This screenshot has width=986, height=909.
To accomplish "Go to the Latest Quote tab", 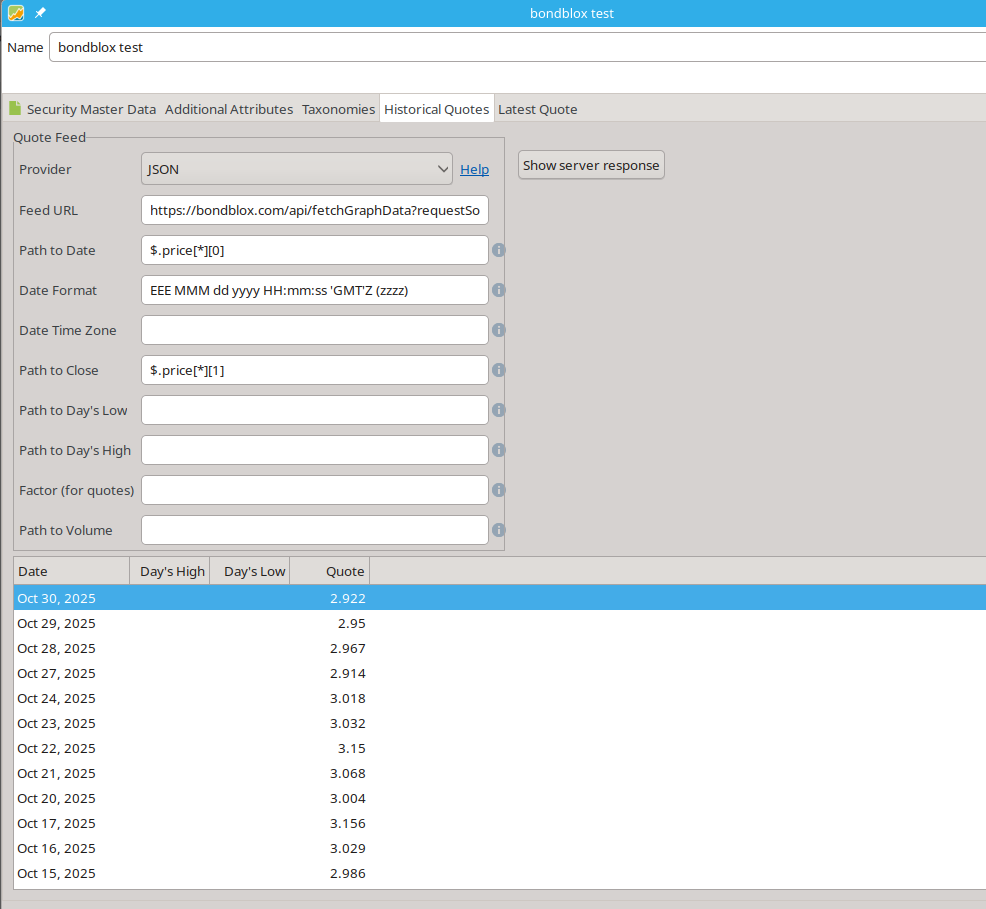I will pos(537,109).
